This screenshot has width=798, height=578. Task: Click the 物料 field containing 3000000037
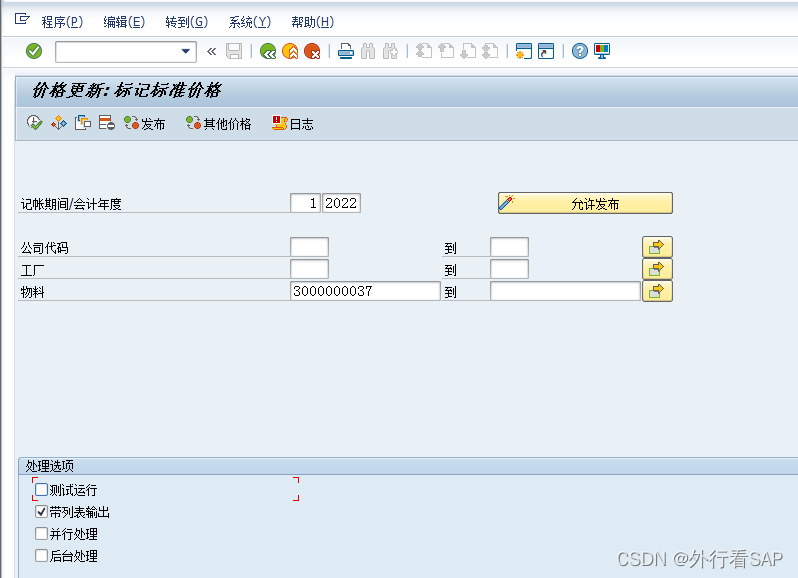coord(365,291)
